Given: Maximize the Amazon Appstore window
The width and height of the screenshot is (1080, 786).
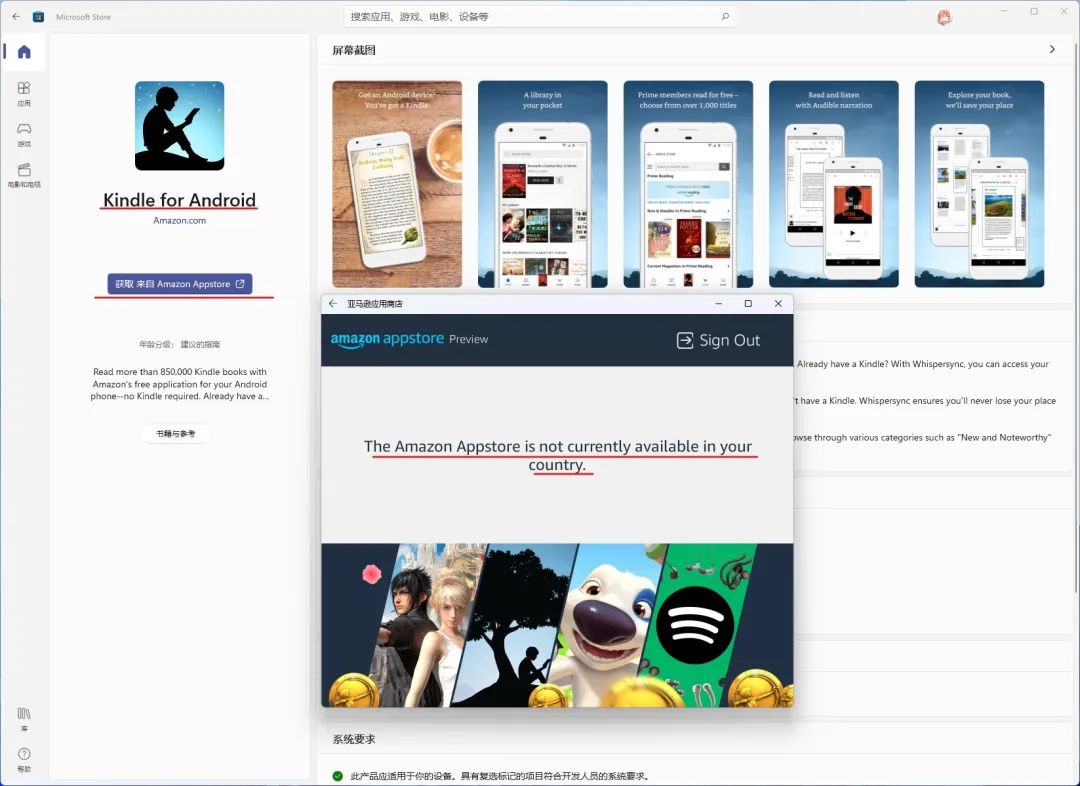Looking at the screenshot, I should pyautogui.click(x=748, y=303).
